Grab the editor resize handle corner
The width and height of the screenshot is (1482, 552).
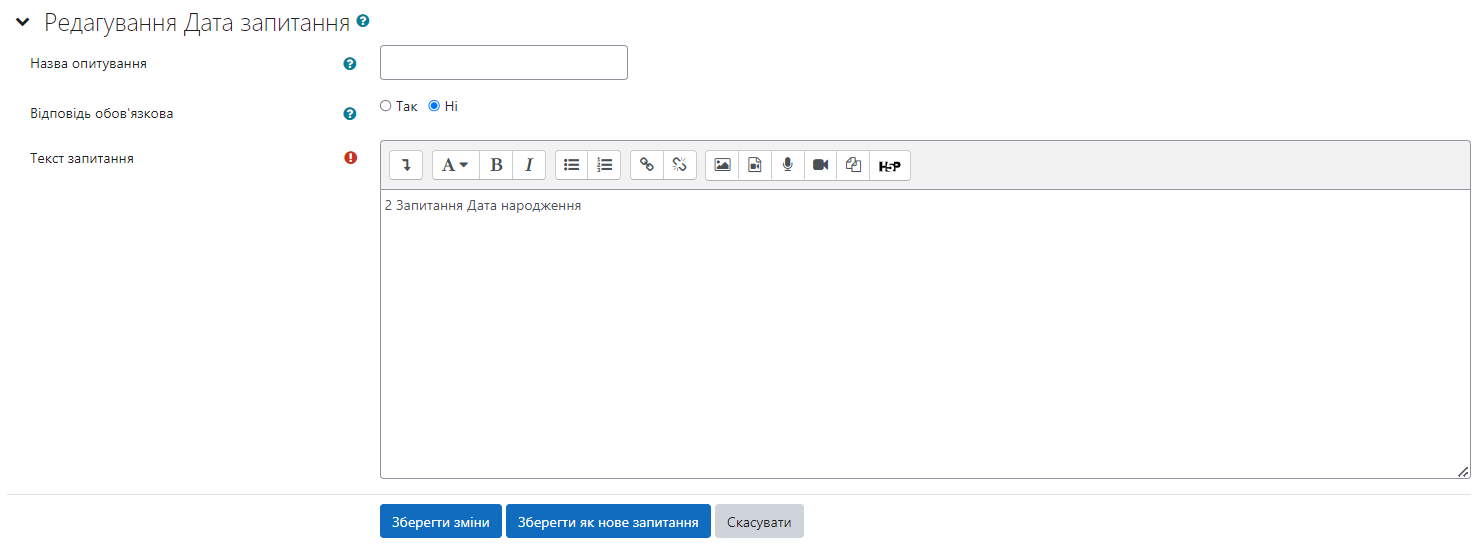click(x=1463, y=471)
